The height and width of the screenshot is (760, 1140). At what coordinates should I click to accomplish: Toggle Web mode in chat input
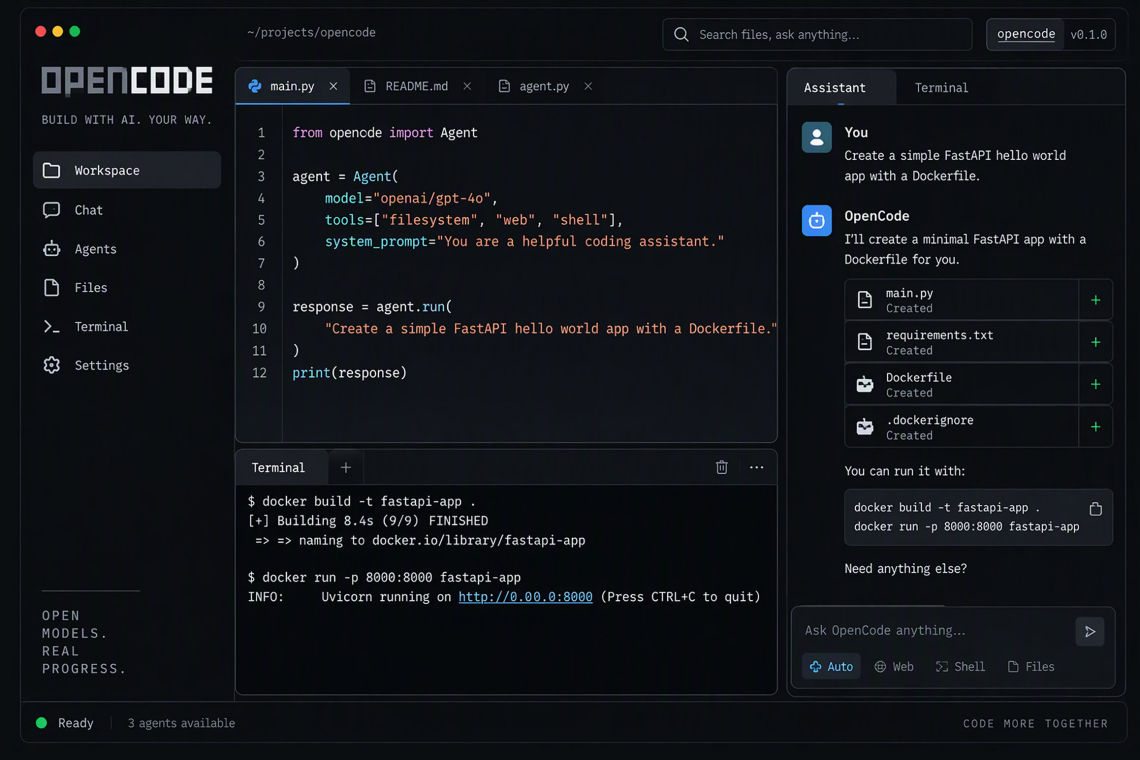(x=894, y=666)
